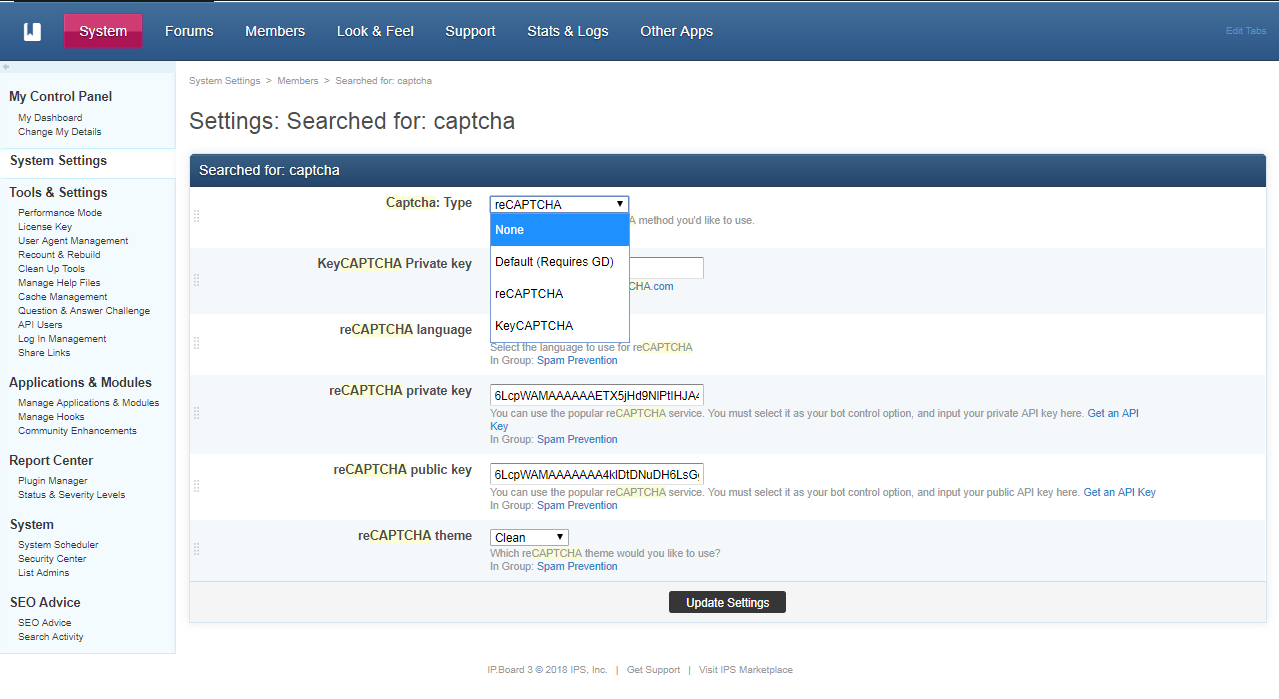Image resolution: width=1279 pixels, height=699 pixels.
Task: Click the drag handle beside KeyCAPTCHA Private key
Action: coord(196,280)
